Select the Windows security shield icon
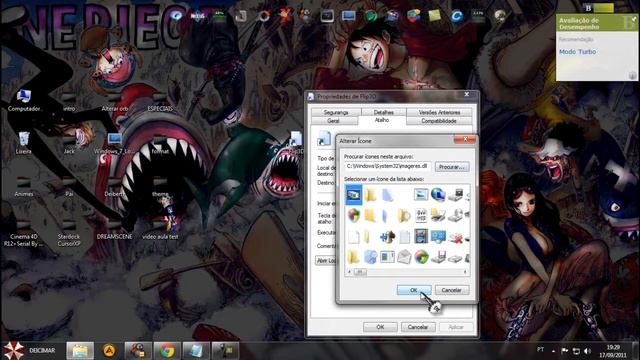This screenshot has height=360, width=640. tap(353, 215)
